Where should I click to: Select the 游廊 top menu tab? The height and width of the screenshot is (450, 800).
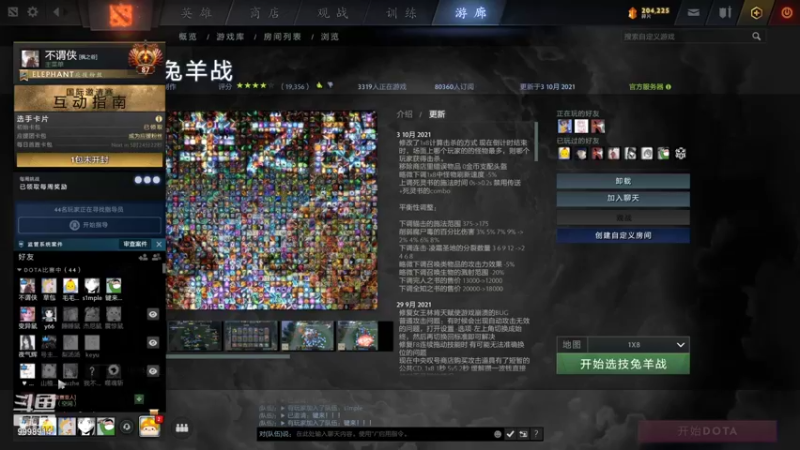(x=470, y=13)
